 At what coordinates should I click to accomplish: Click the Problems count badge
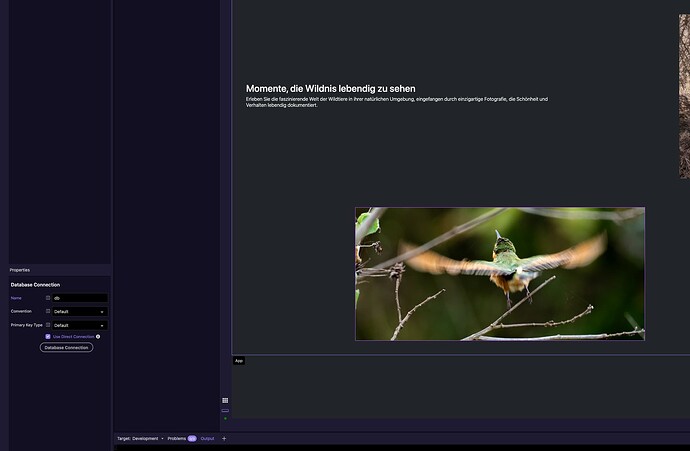[x=192, y=438]
